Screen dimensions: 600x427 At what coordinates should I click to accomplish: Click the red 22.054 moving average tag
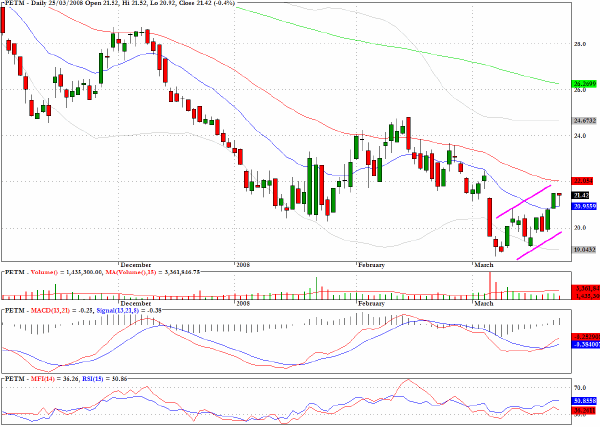pos(583,181)
